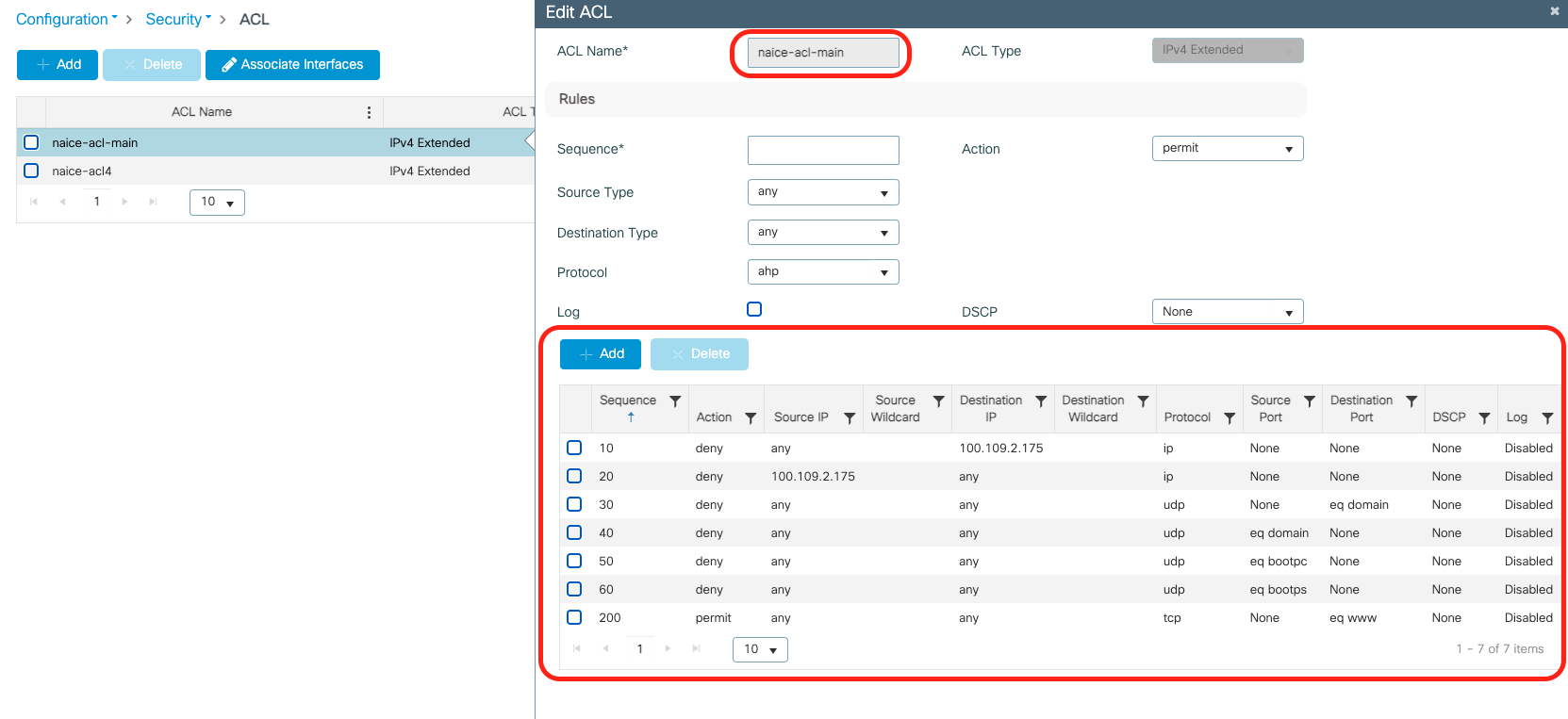Open the Action permit dropdown

click(1227, 149)
